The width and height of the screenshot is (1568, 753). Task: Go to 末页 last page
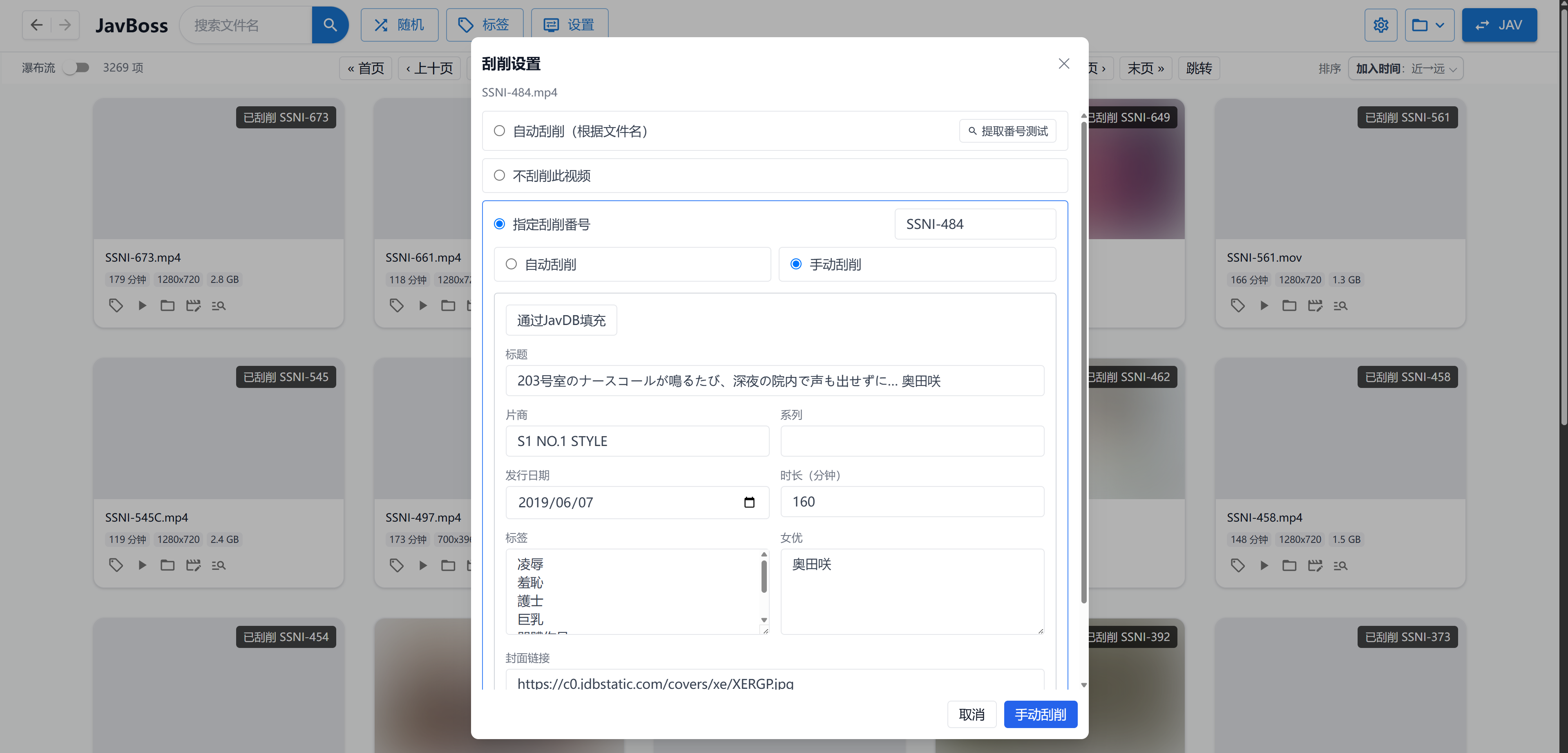[x=1146, y=68]
